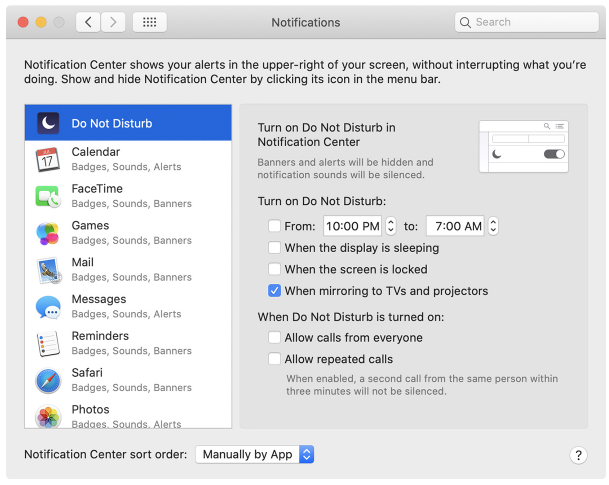Go back using the left chevron button
This screenshot has width=609, height=485.
click(x=88, y=22)
